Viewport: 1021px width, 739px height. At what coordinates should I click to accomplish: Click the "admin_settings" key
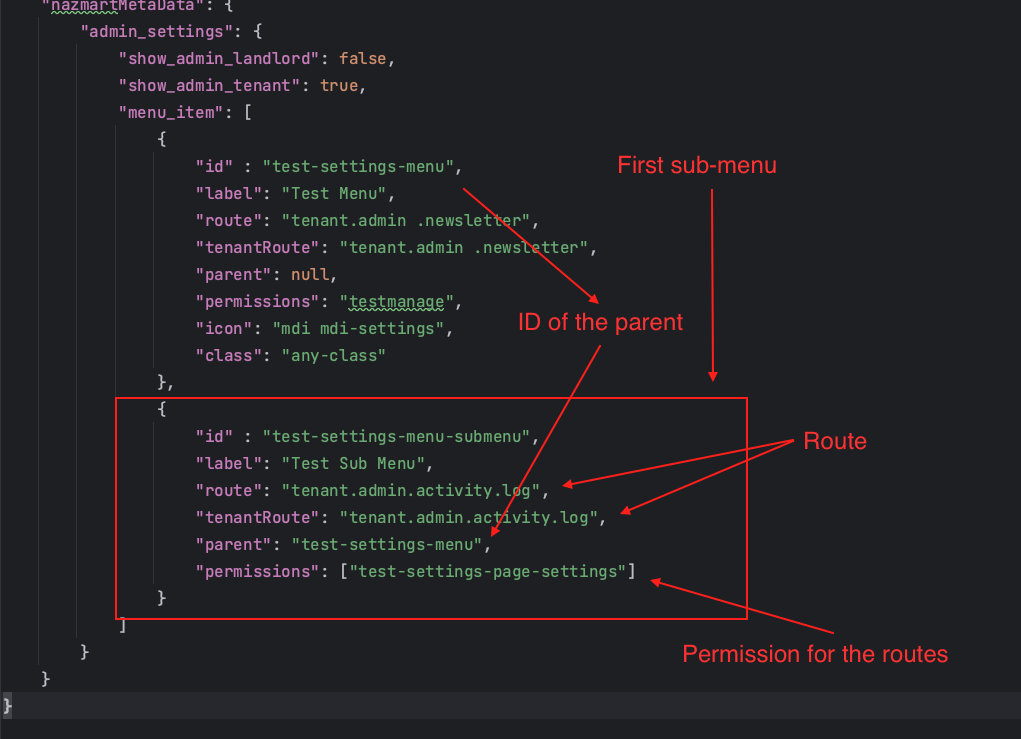156,32
